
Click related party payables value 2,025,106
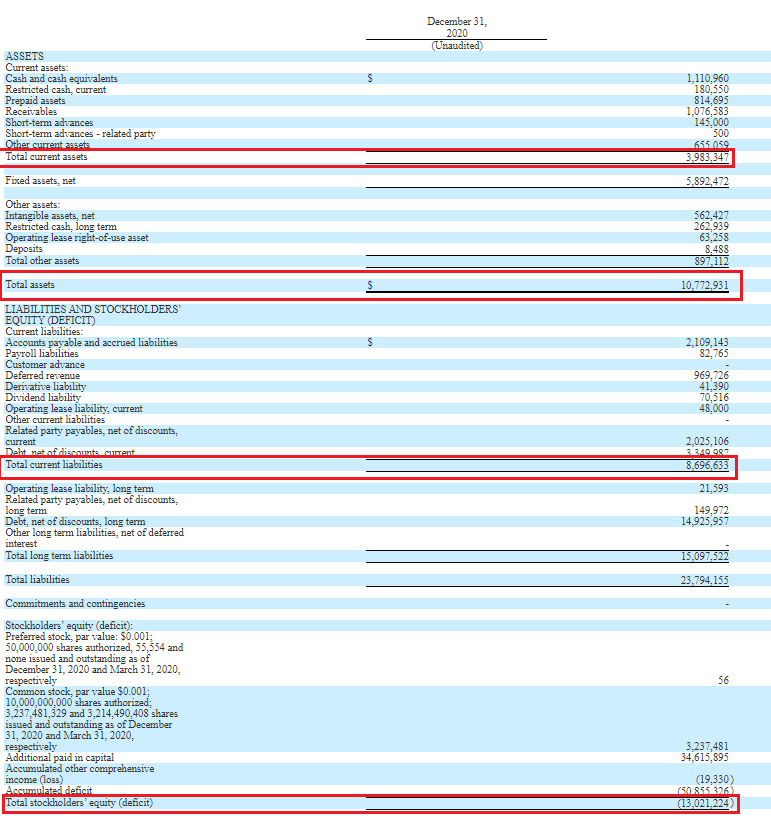click(707, 441)
